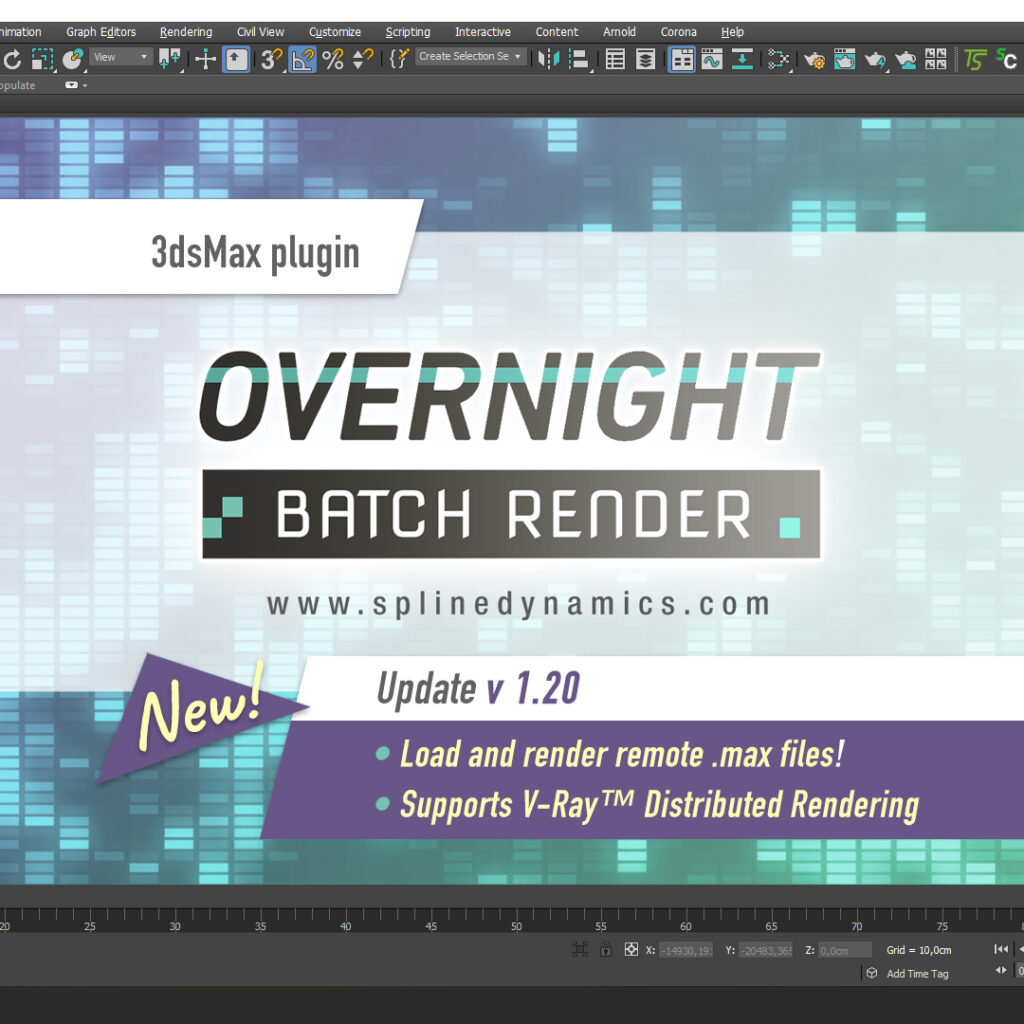Click the Add Time Tag button
This screenshot has width=1024, height=1024.
[x=917, y=974]
